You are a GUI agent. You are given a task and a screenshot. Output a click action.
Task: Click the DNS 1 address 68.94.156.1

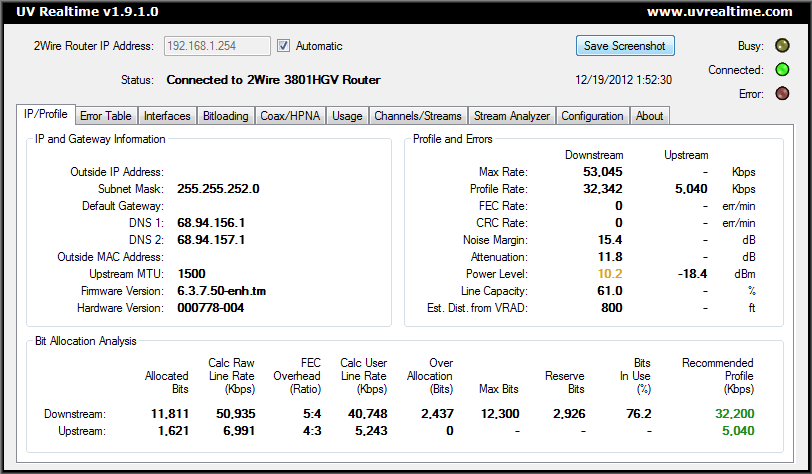click(x=211, y=222)
